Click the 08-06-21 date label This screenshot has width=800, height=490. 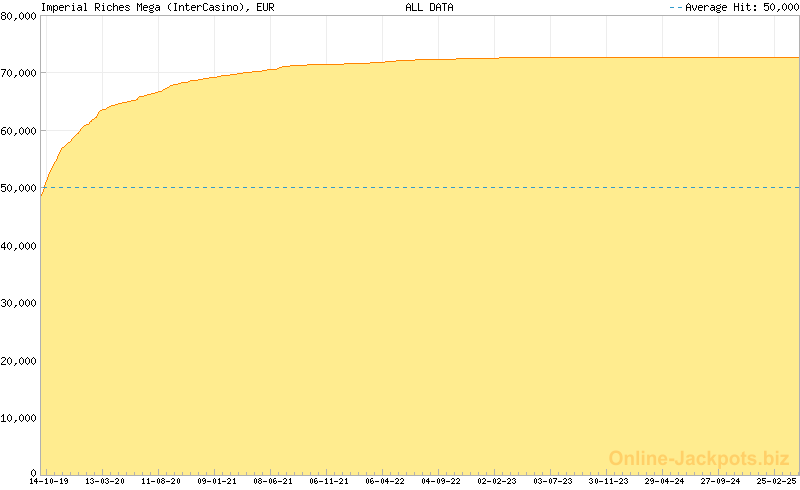point(272,481)
